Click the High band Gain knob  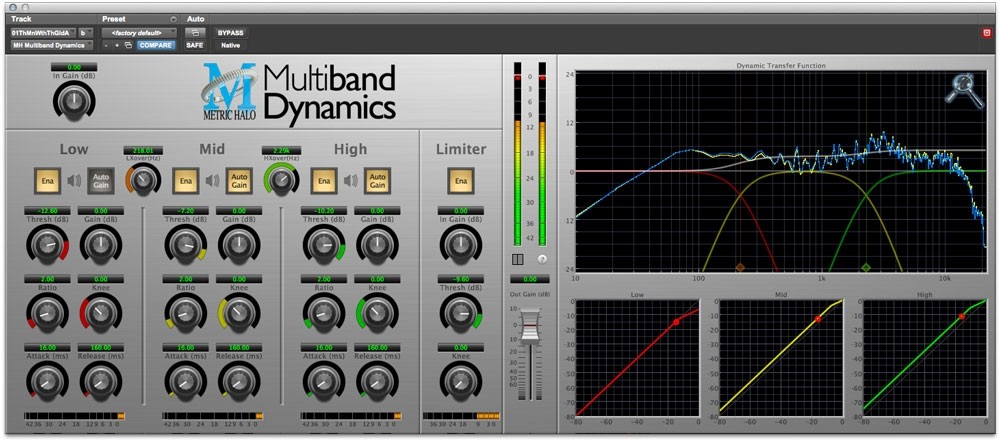coord(377,246)
